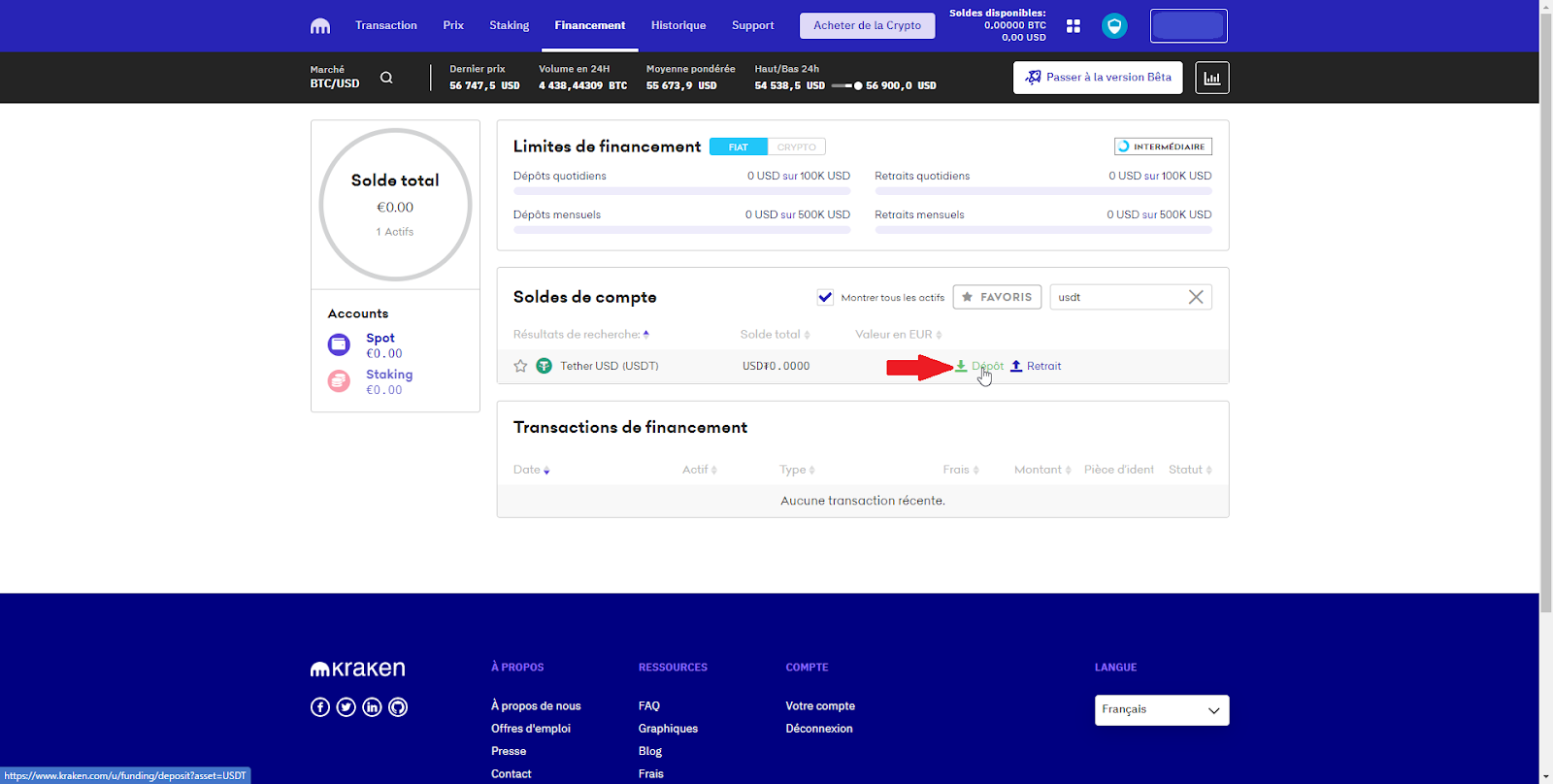Sort transactions by Date

tap(532, 470)
